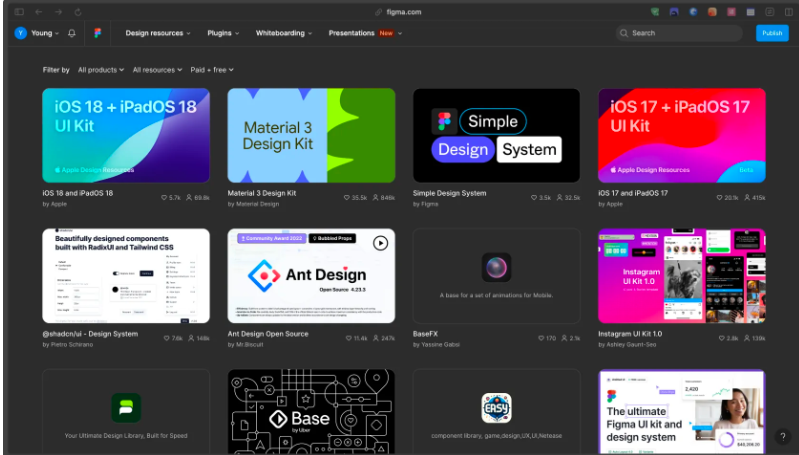Open the Simple Design System thumbnail
Image resolution: width=799 pixels, height=455 pixels.
pyautogui.click(x=496, y=136)
